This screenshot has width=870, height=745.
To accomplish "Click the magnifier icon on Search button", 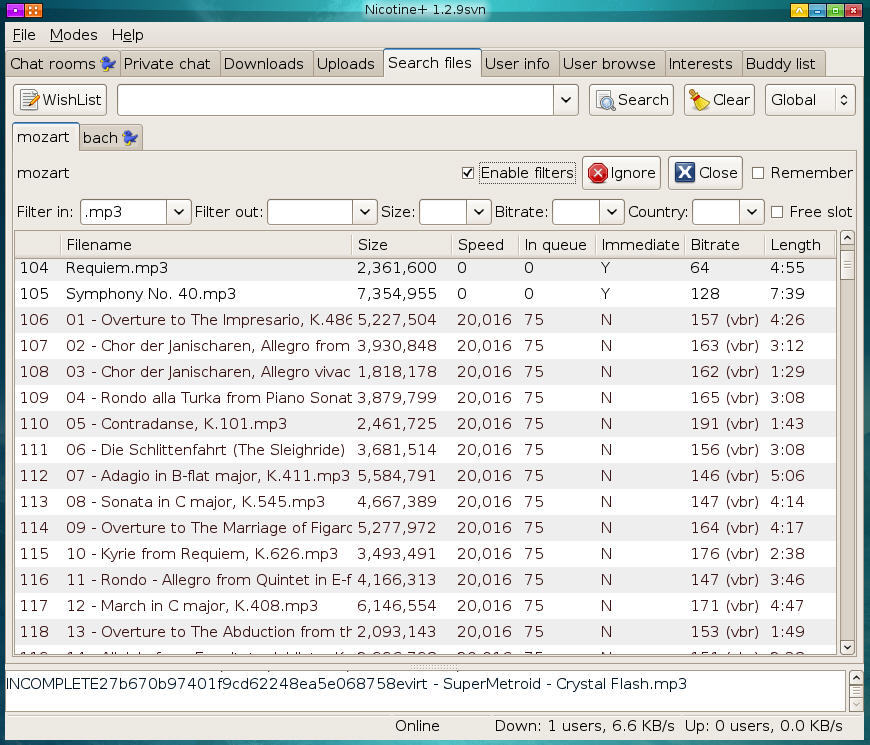I will click(607, 99).
